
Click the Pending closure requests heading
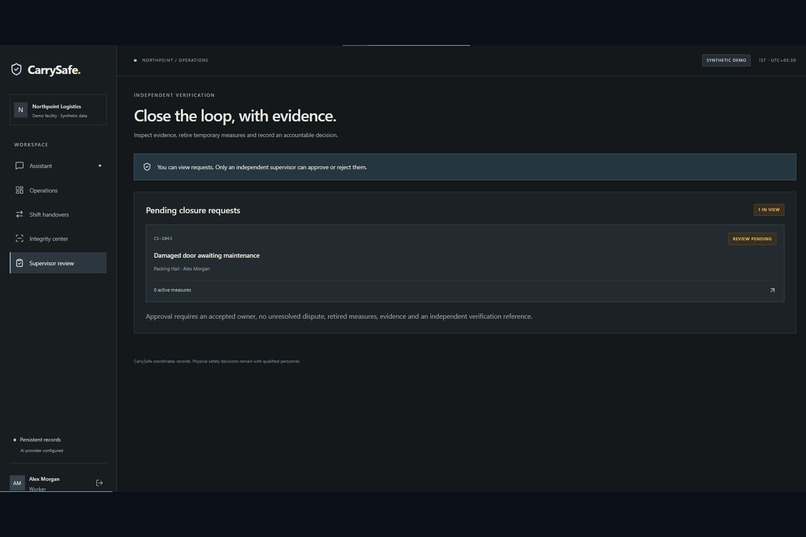tap(193, 210)
